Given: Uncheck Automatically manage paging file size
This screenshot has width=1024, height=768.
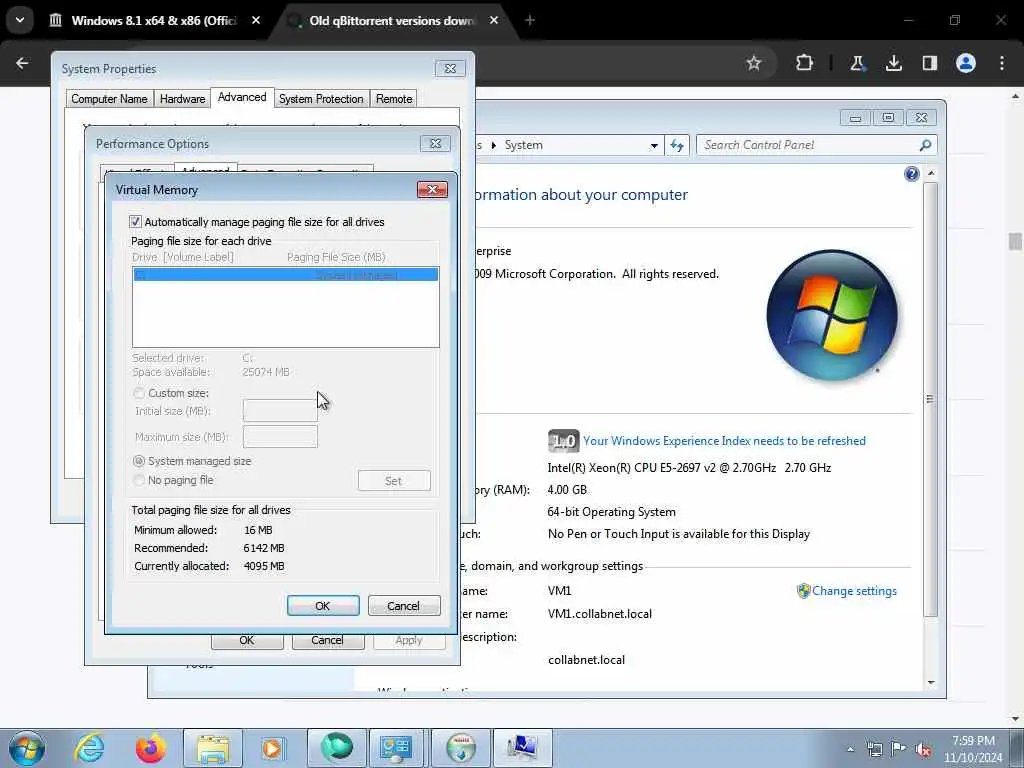Looking at the screenshot, I should coord(135,221).
